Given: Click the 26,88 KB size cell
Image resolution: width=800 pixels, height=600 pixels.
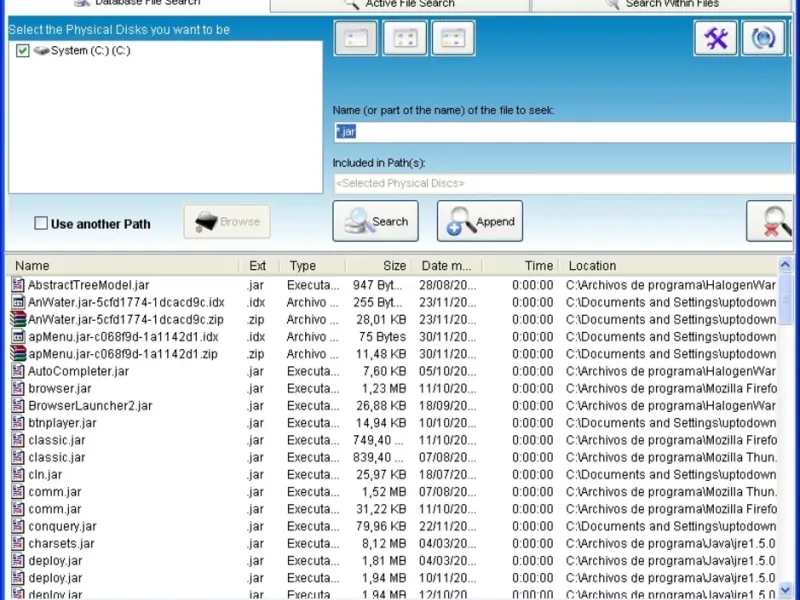Looking at the screenshot, I should (381, 406).
